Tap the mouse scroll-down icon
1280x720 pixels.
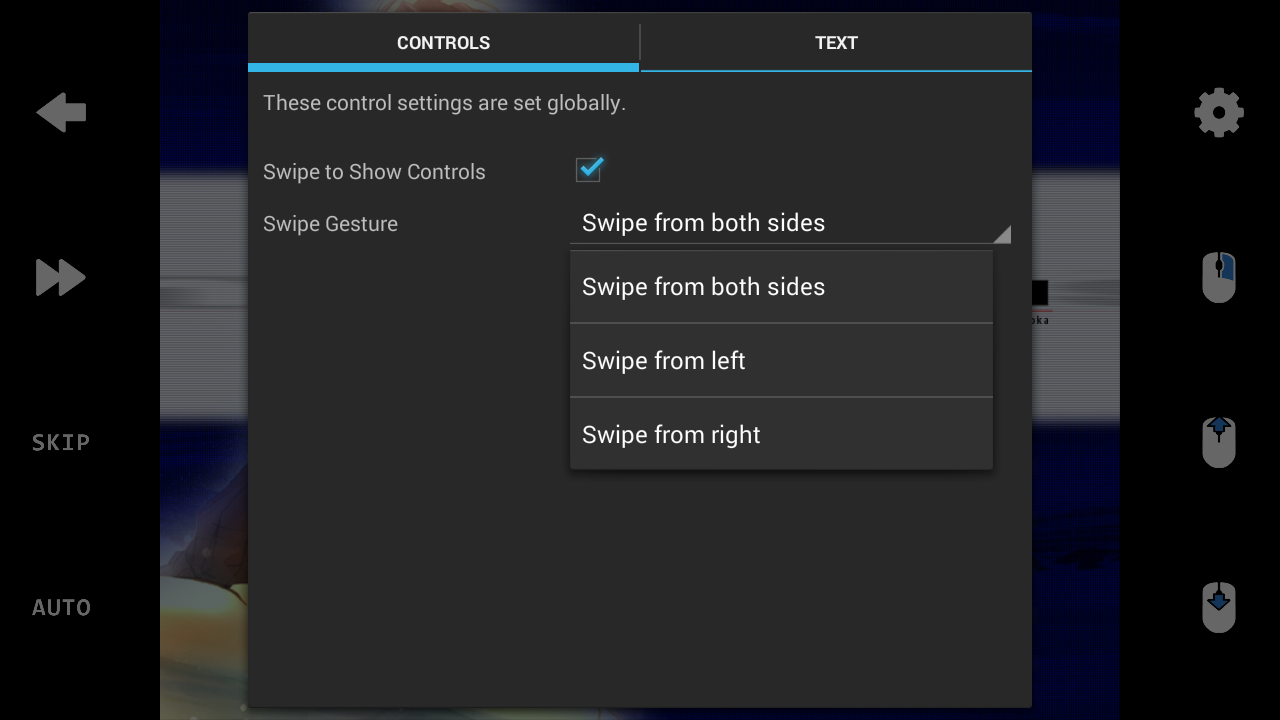[x=1218, y=607]
